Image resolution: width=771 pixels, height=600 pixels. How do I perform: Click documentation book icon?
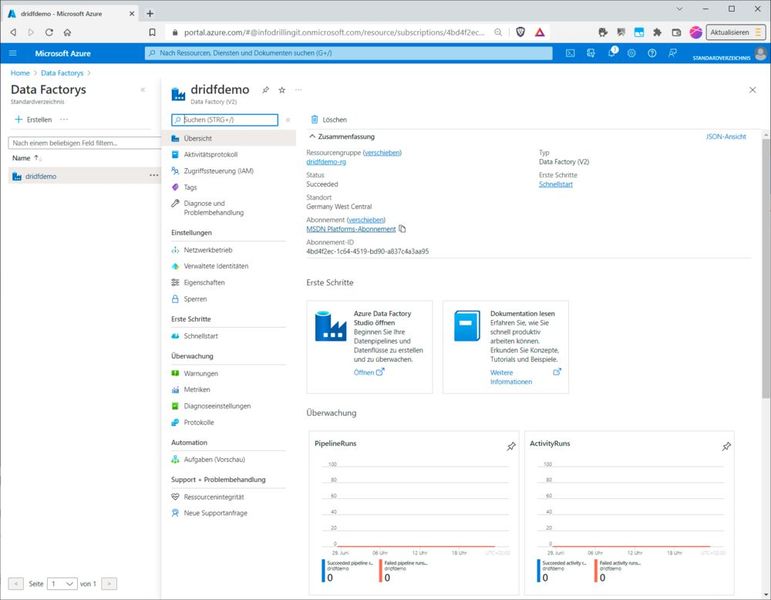[467, 326]
